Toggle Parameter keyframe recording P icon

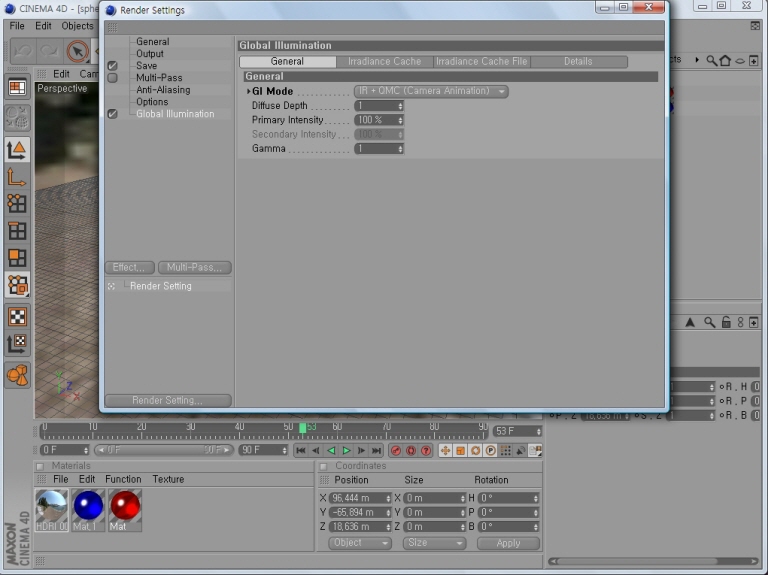pos(490,450)
